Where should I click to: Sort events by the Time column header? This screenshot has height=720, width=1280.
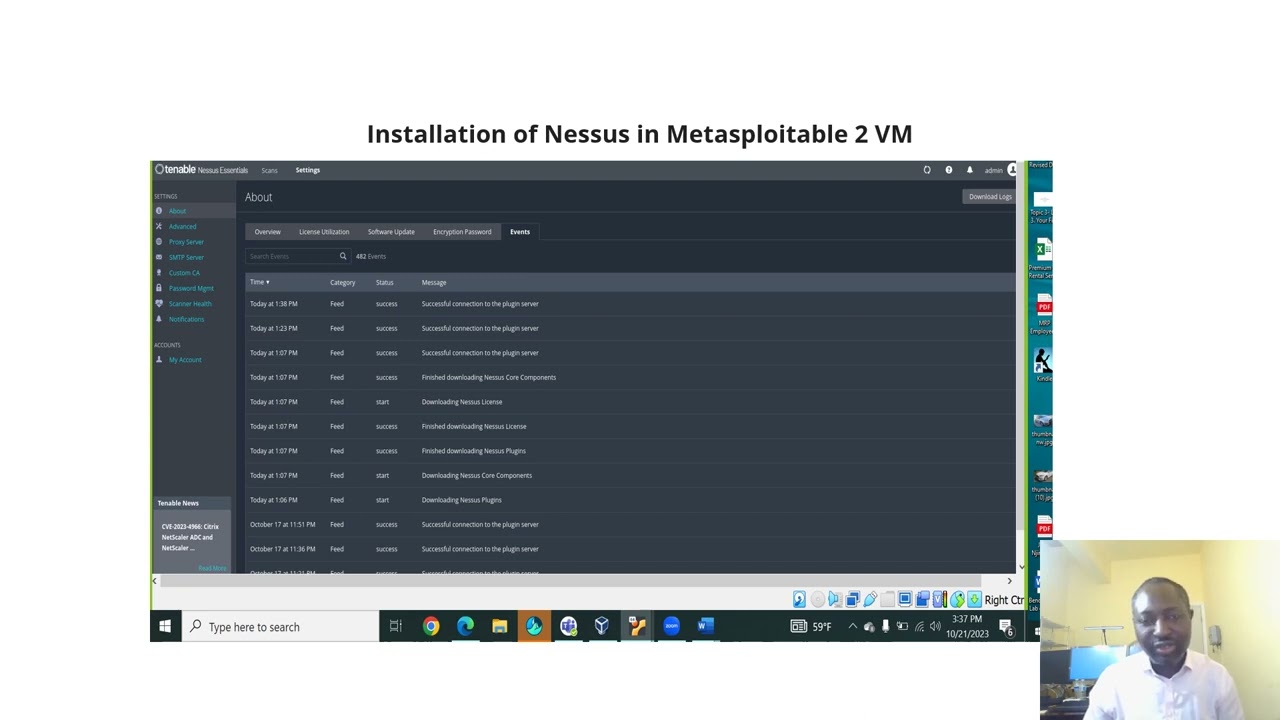[x=260, y=282]
